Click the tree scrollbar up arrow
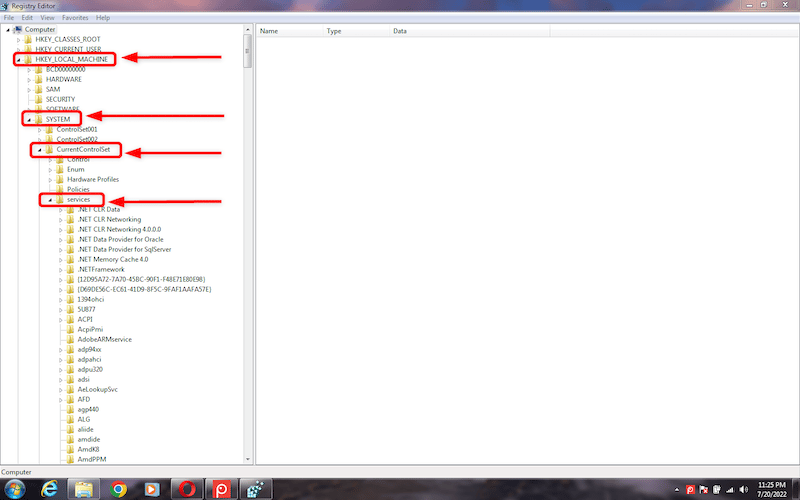 point(247,29)
